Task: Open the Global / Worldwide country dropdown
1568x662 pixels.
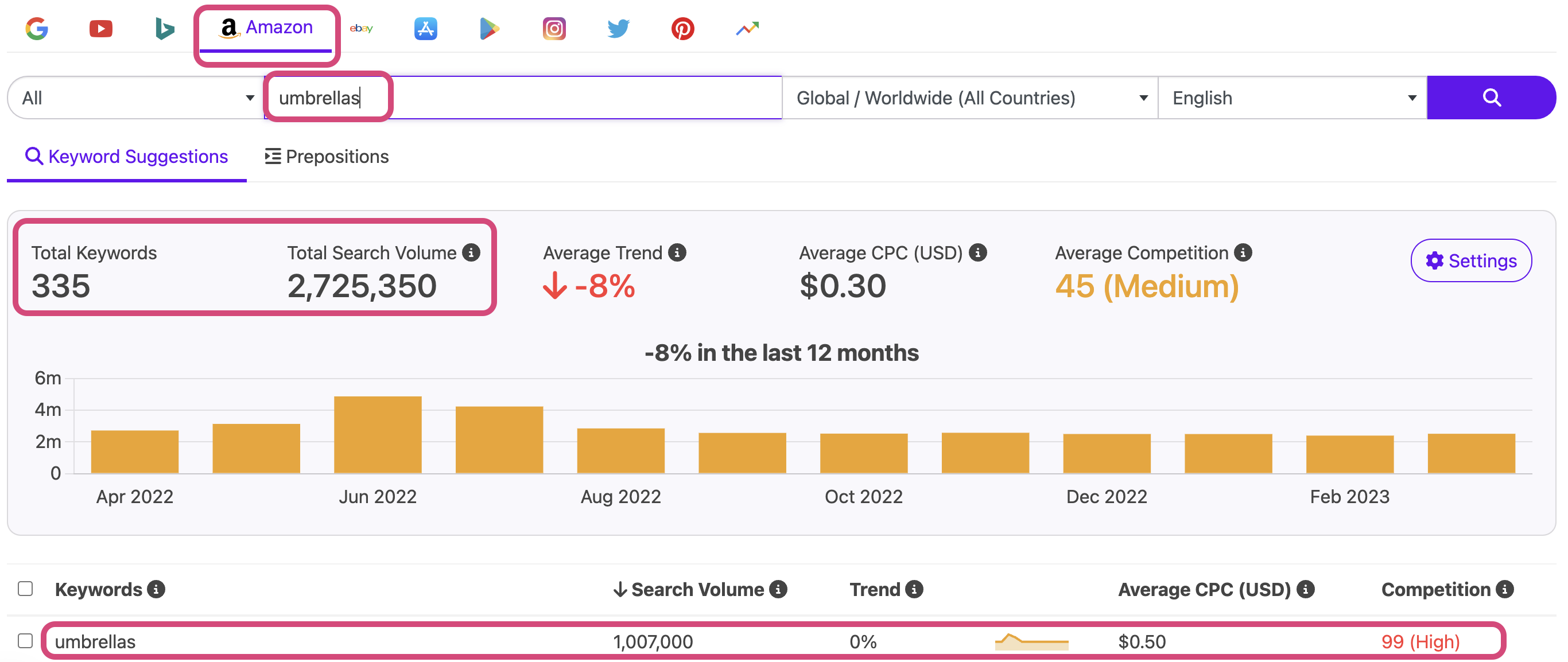Action: coord(971,98)
